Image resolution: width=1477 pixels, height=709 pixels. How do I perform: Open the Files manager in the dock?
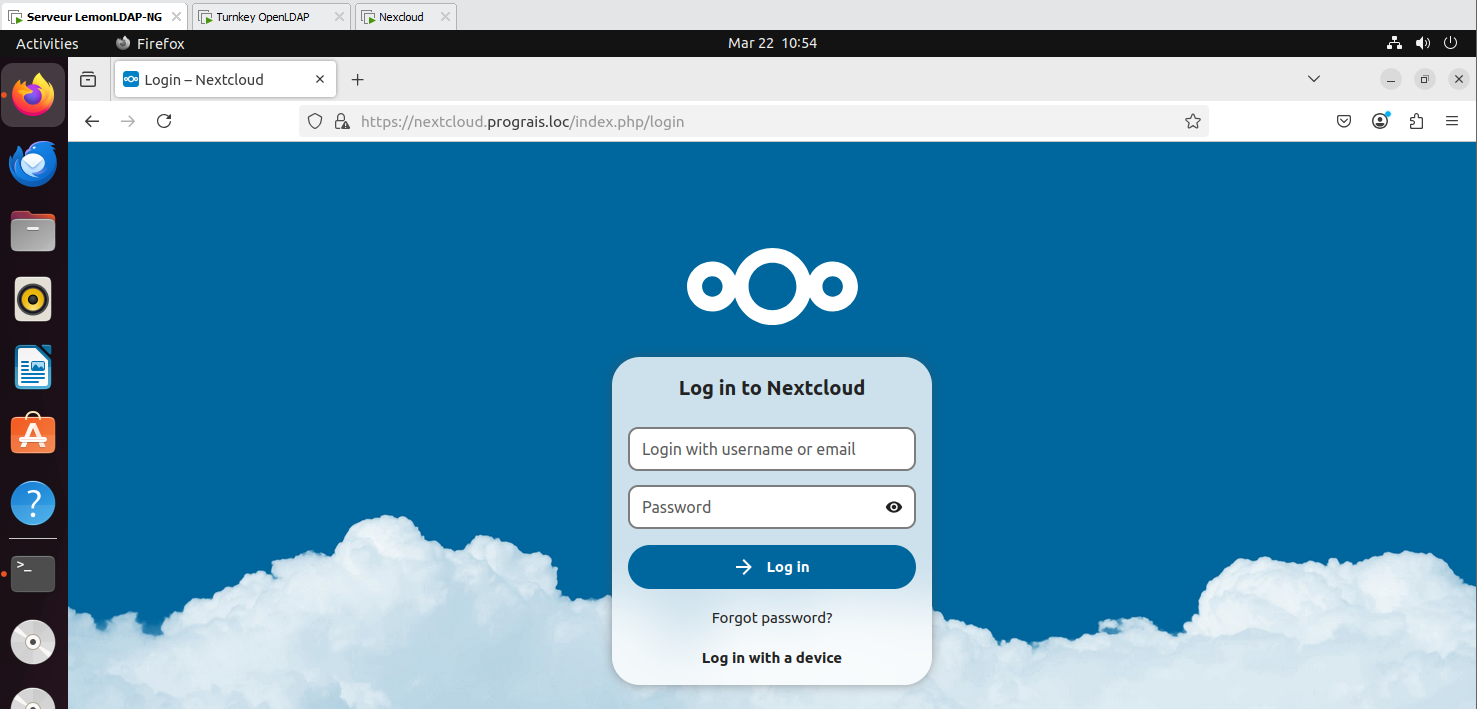click(x=33, y=231)
